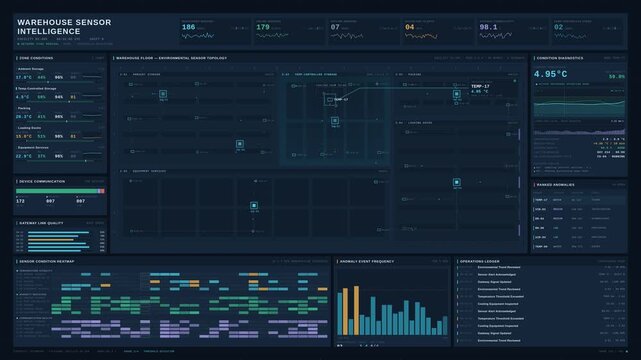The width and height of the screenshot is (641, 360).
Task: Select TEMP-17 row in Ranked Anomalies
Action: pyautogui.click(x=579, y=200)
